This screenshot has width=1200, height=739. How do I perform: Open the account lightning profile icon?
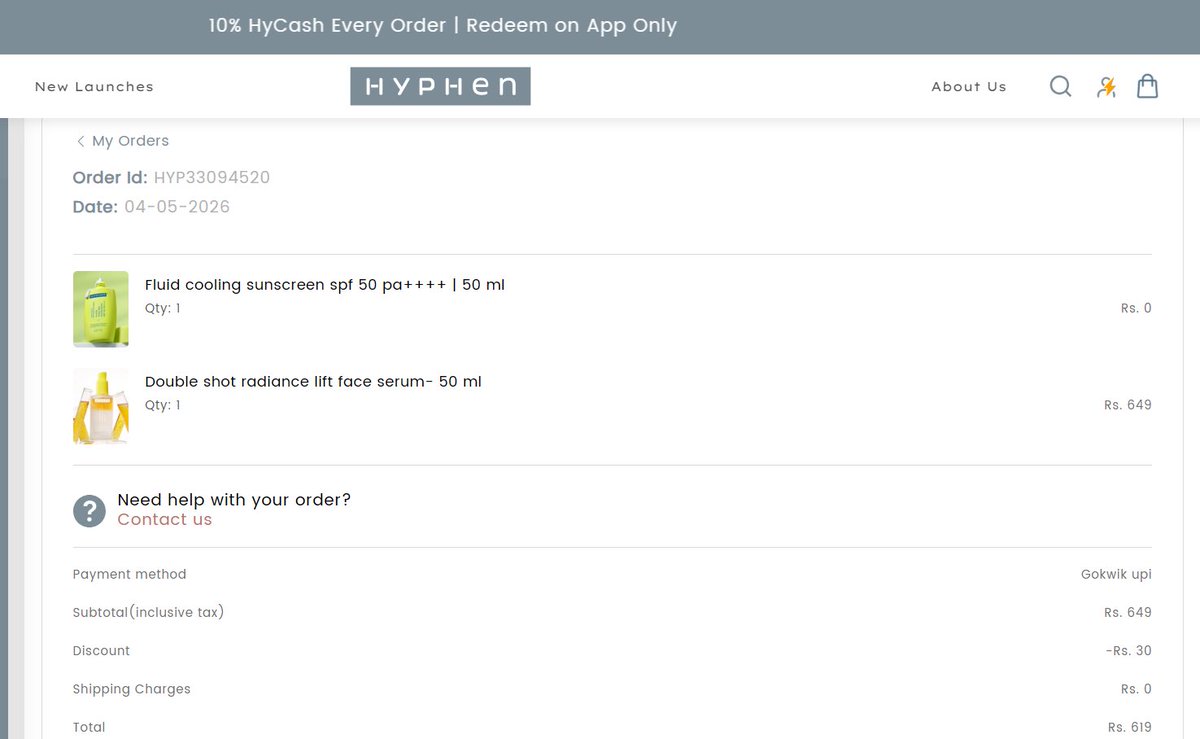(x=1106, y=87)
